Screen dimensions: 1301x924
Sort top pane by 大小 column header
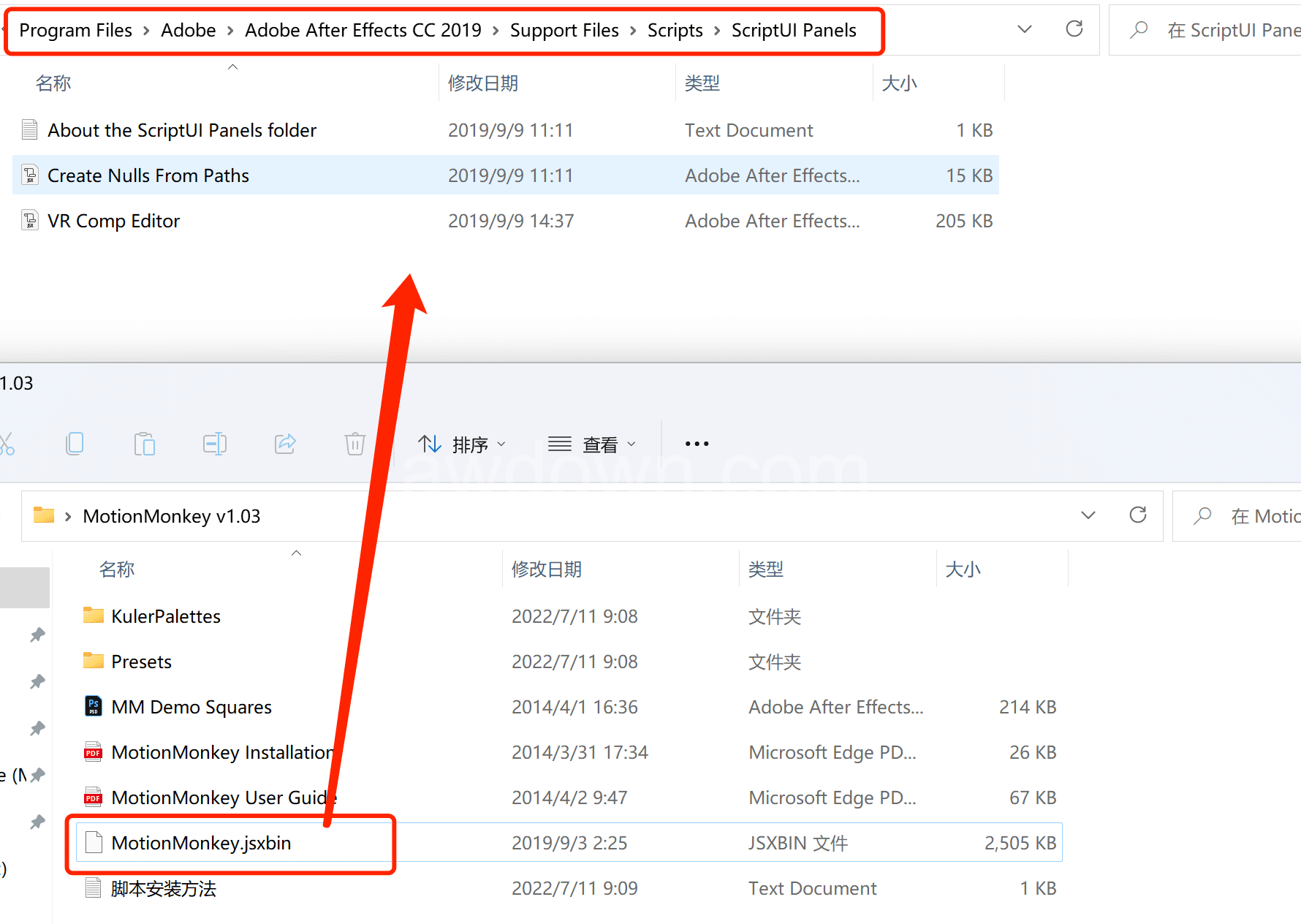(899, 83)
